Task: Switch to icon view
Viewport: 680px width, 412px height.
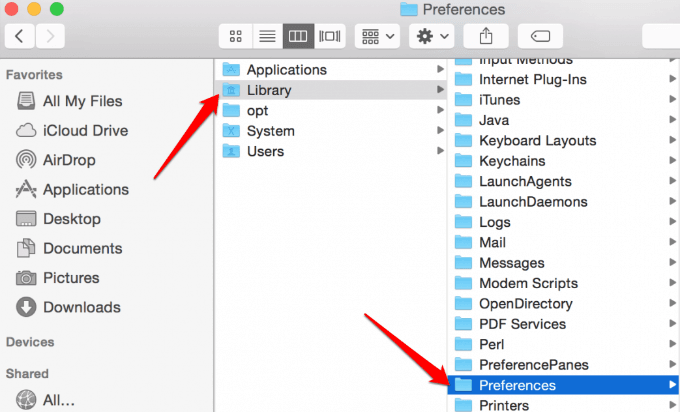Action: 235,36
